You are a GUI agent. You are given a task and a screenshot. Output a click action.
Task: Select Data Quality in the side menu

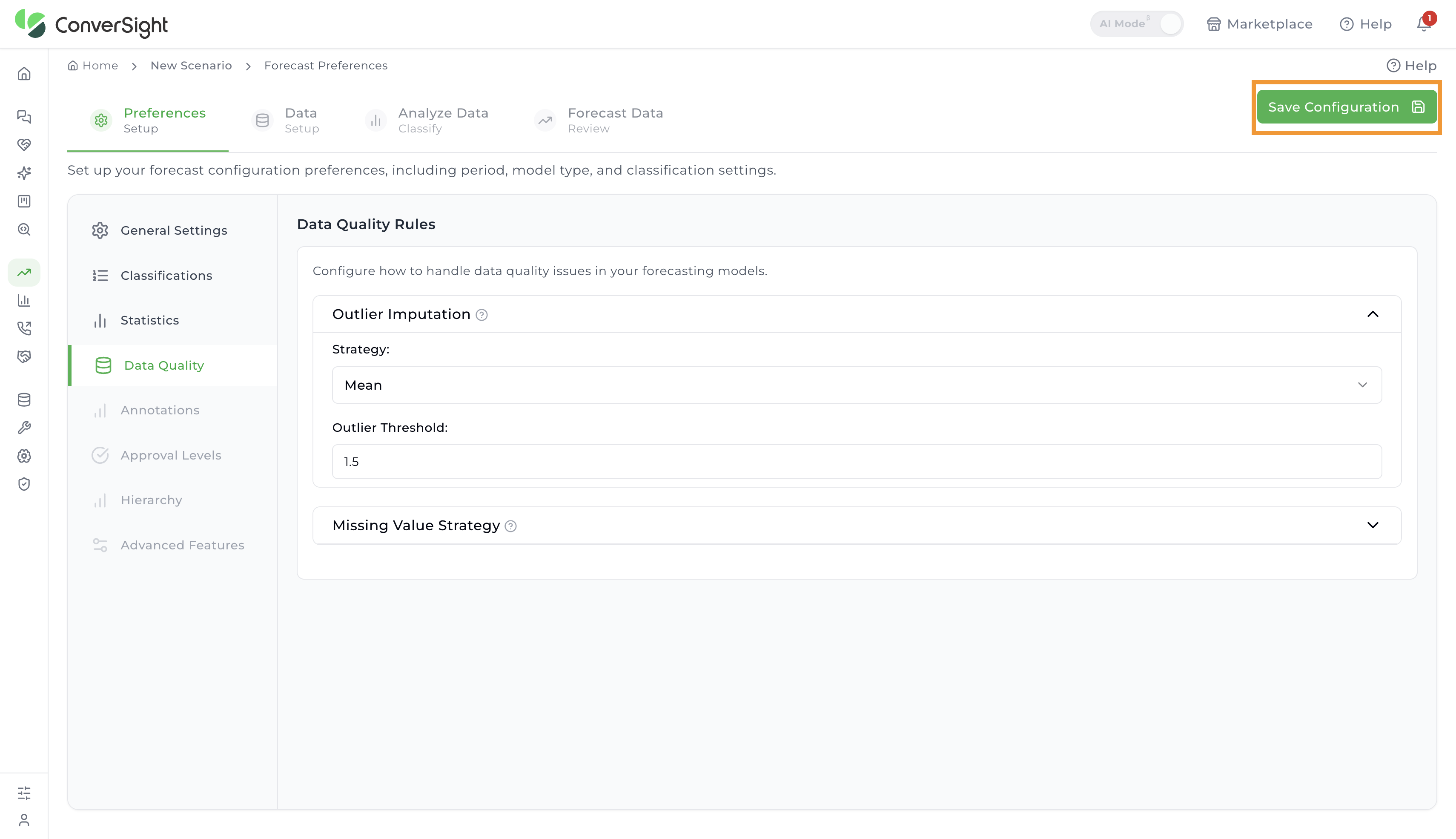click(x=172, y=365)
